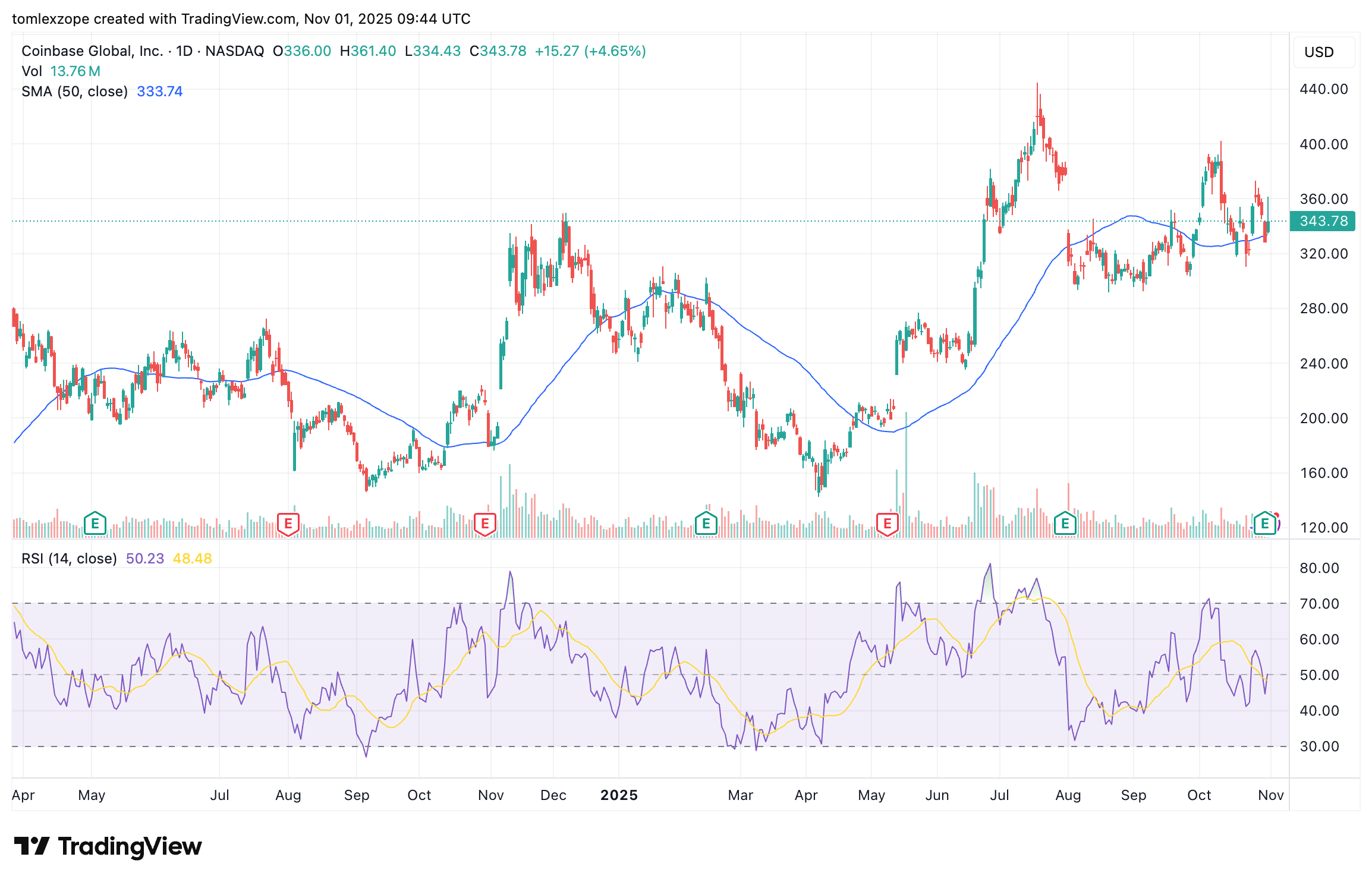The image size is (1372, 882).
Task: Click the green earnings E marker near August 2025
Action: [x=1065, y=524]
